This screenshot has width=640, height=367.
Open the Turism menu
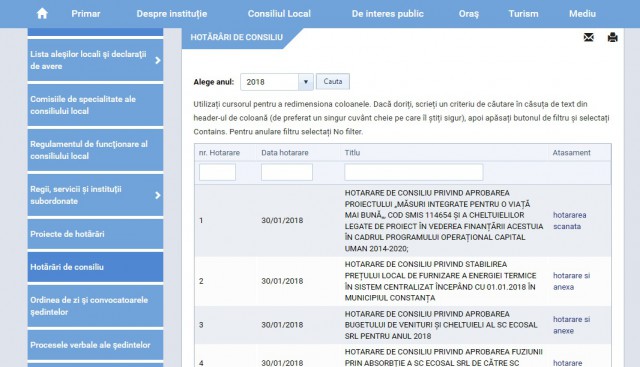coord(523,14)
